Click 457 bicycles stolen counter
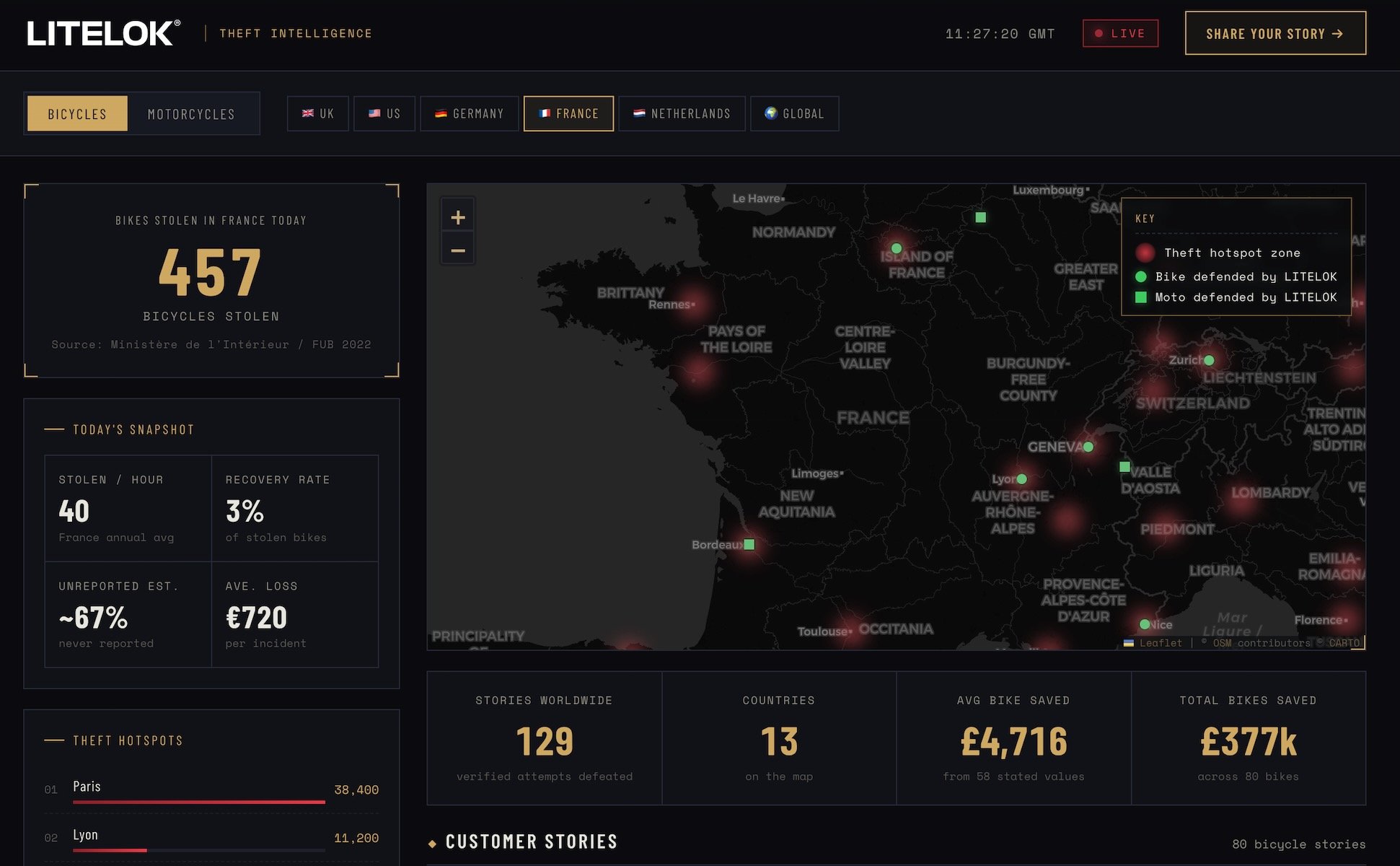The width and height of the screenshot is (1400, 866). pos(210,272)
